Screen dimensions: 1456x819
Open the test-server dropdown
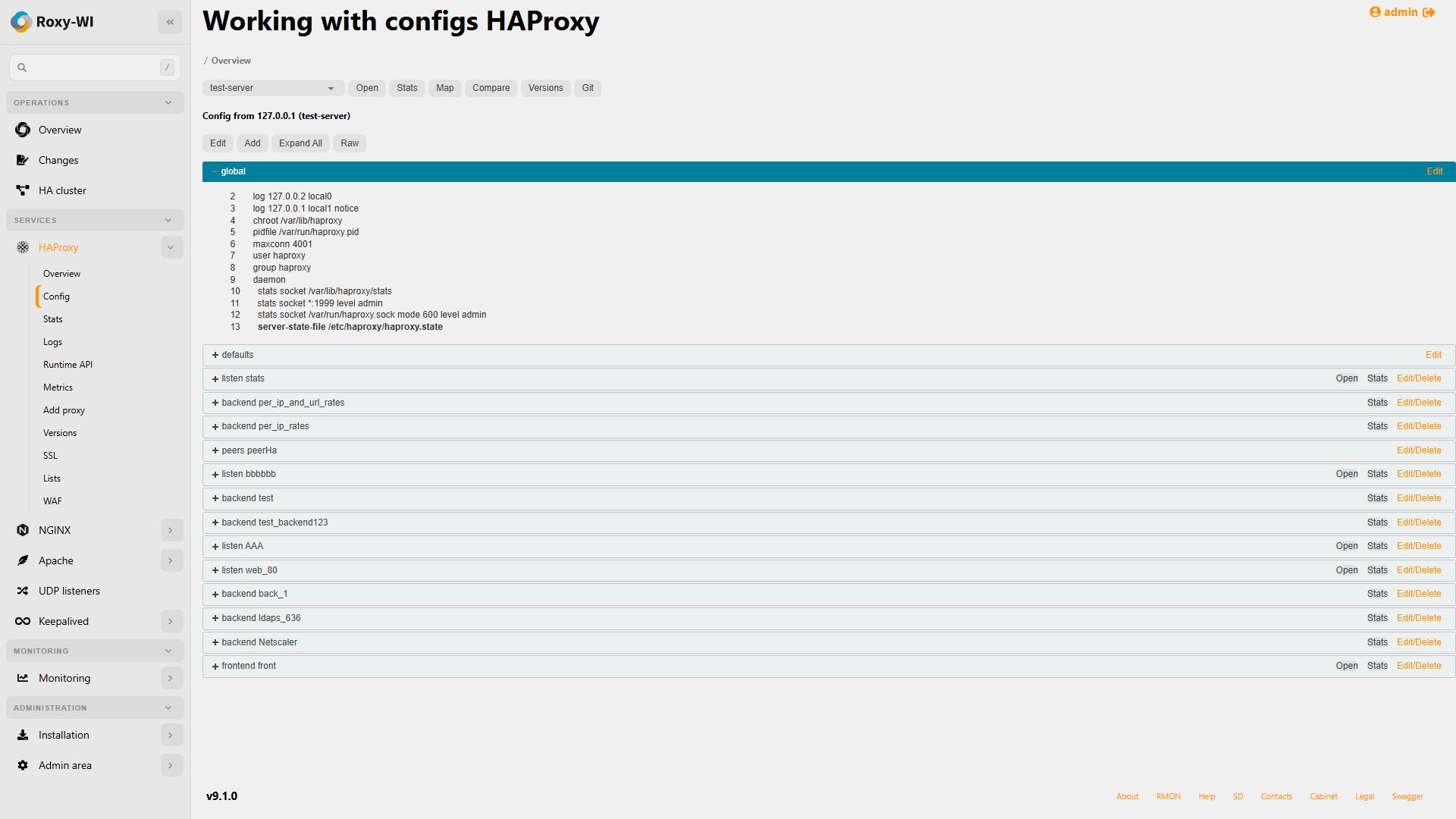coord(273,88)
